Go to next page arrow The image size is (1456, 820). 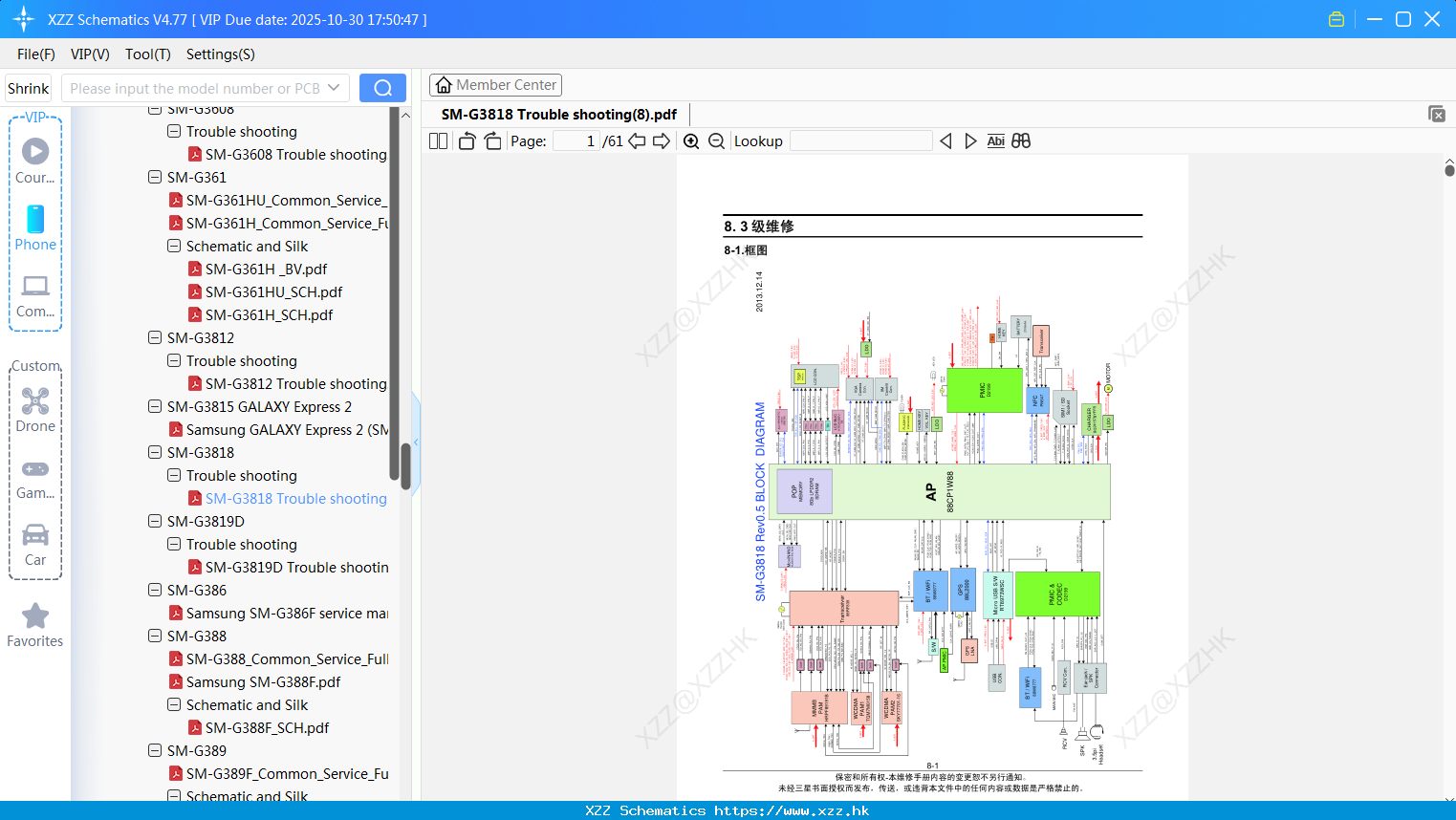(x=662, y=140)
